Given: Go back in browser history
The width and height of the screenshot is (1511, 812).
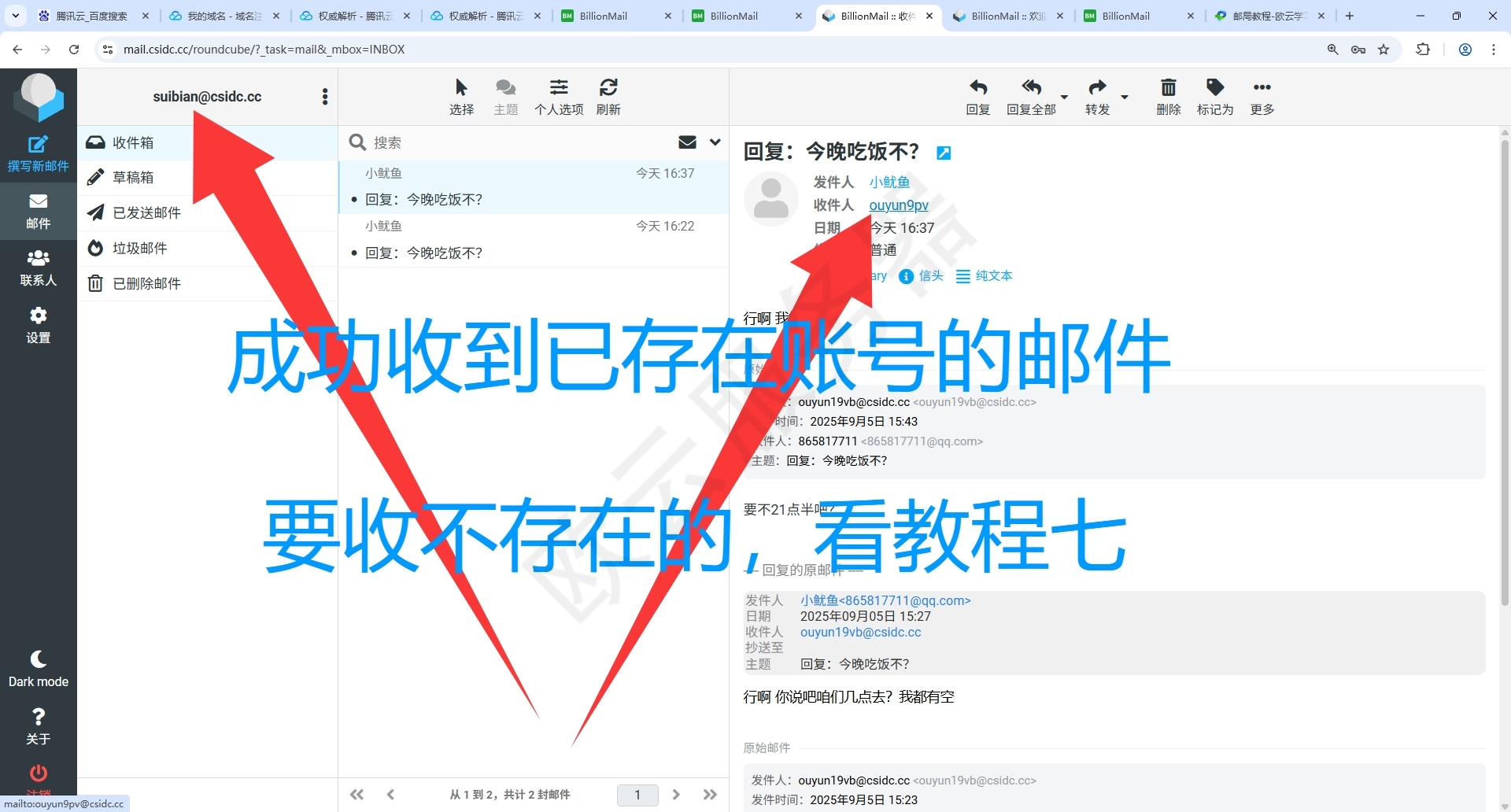Looking at the screenshot, I should pyautogui.click(x=17, y=50).
